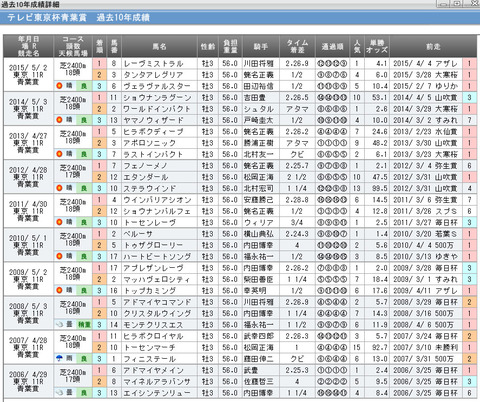480x402 pixels.
Task: Select horse name ヤマノウィザード
Action: coord(154,120)
